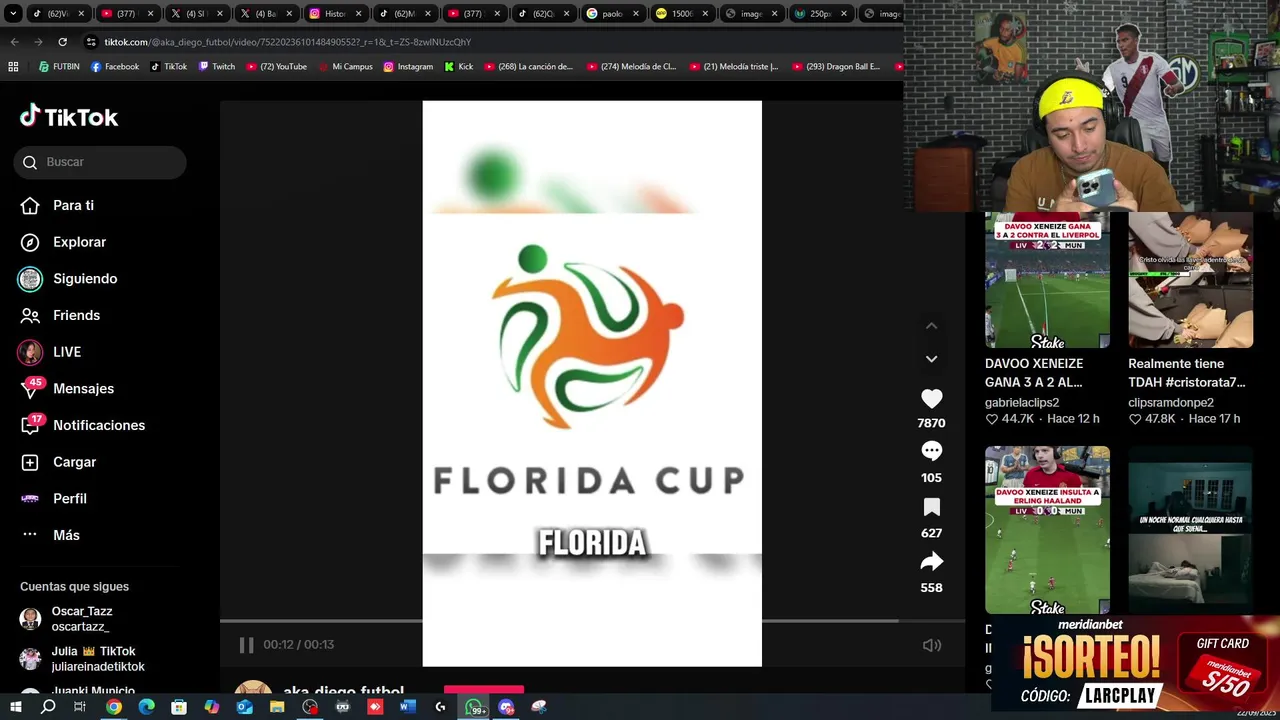The width and height of the screenshot is (1280, 720).
Task: Open Discord from taskbar
Action: pos(506,707)
